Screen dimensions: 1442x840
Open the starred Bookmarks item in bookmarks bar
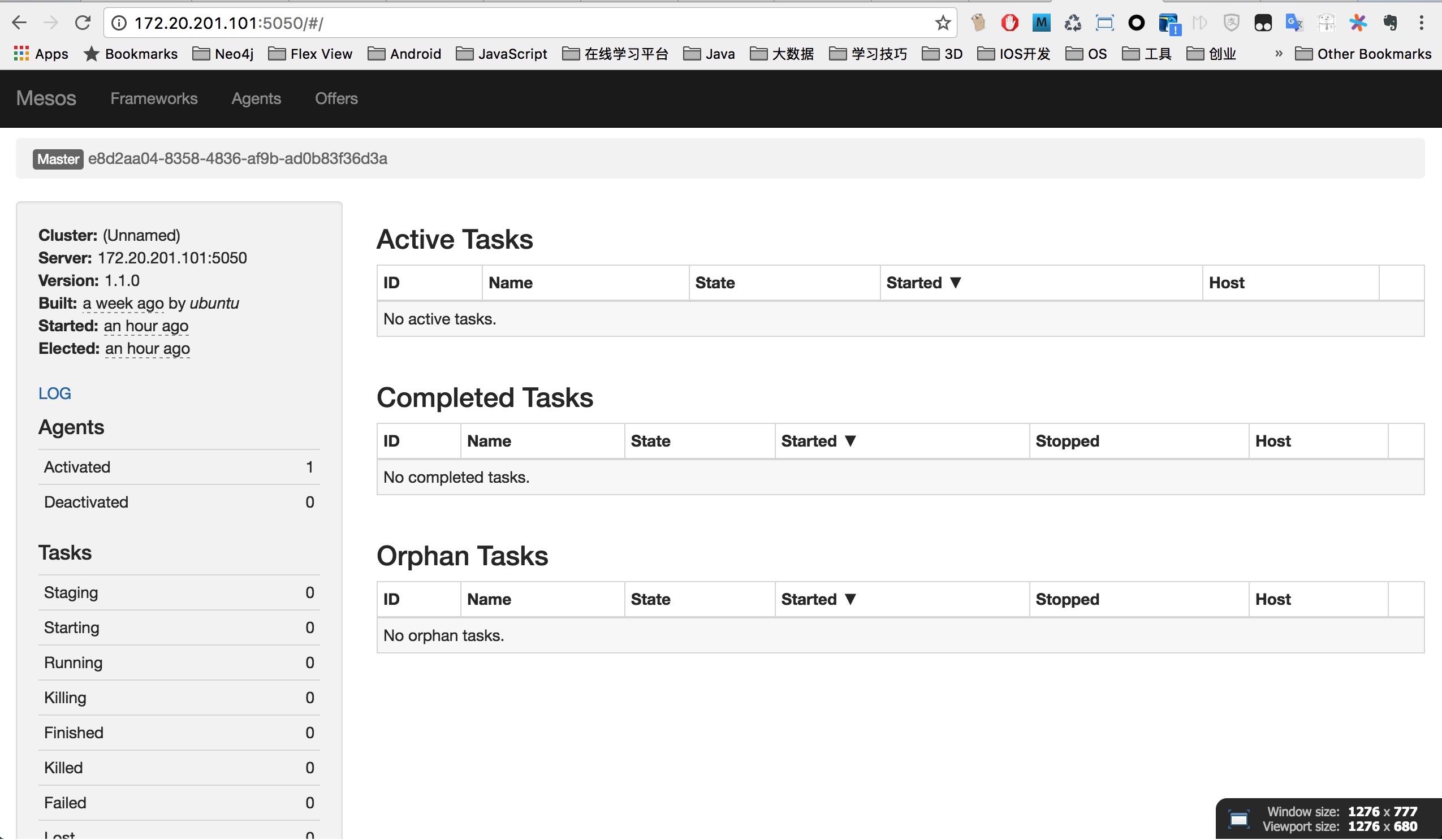pyautogui.click(x=131, y=54)
